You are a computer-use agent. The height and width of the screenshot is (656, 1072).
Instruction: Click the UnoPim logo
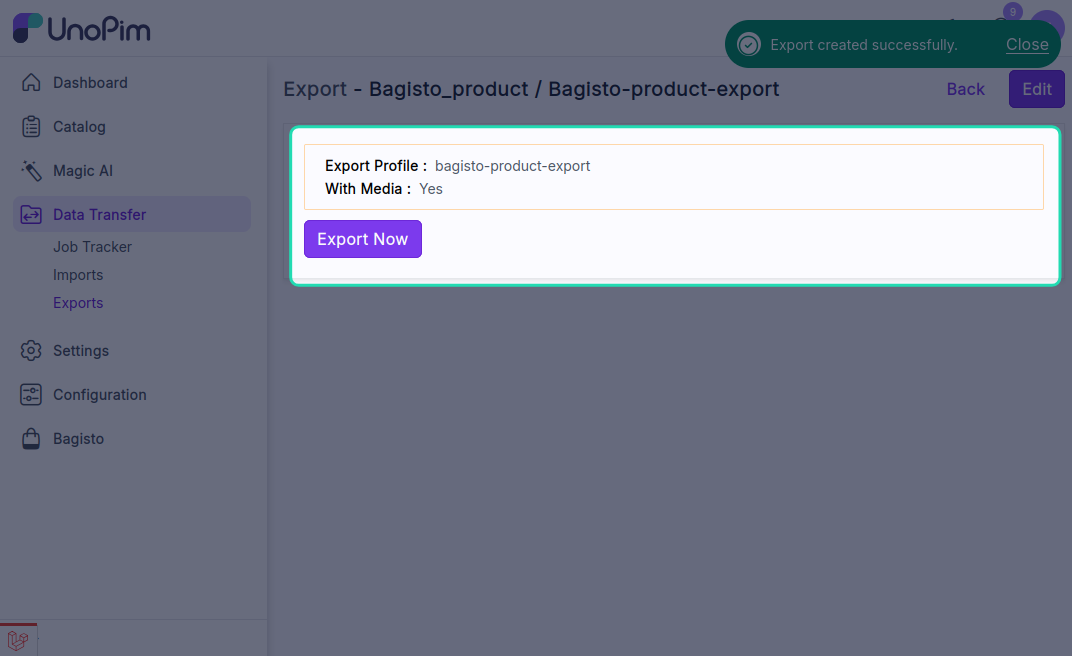point(81,29)
